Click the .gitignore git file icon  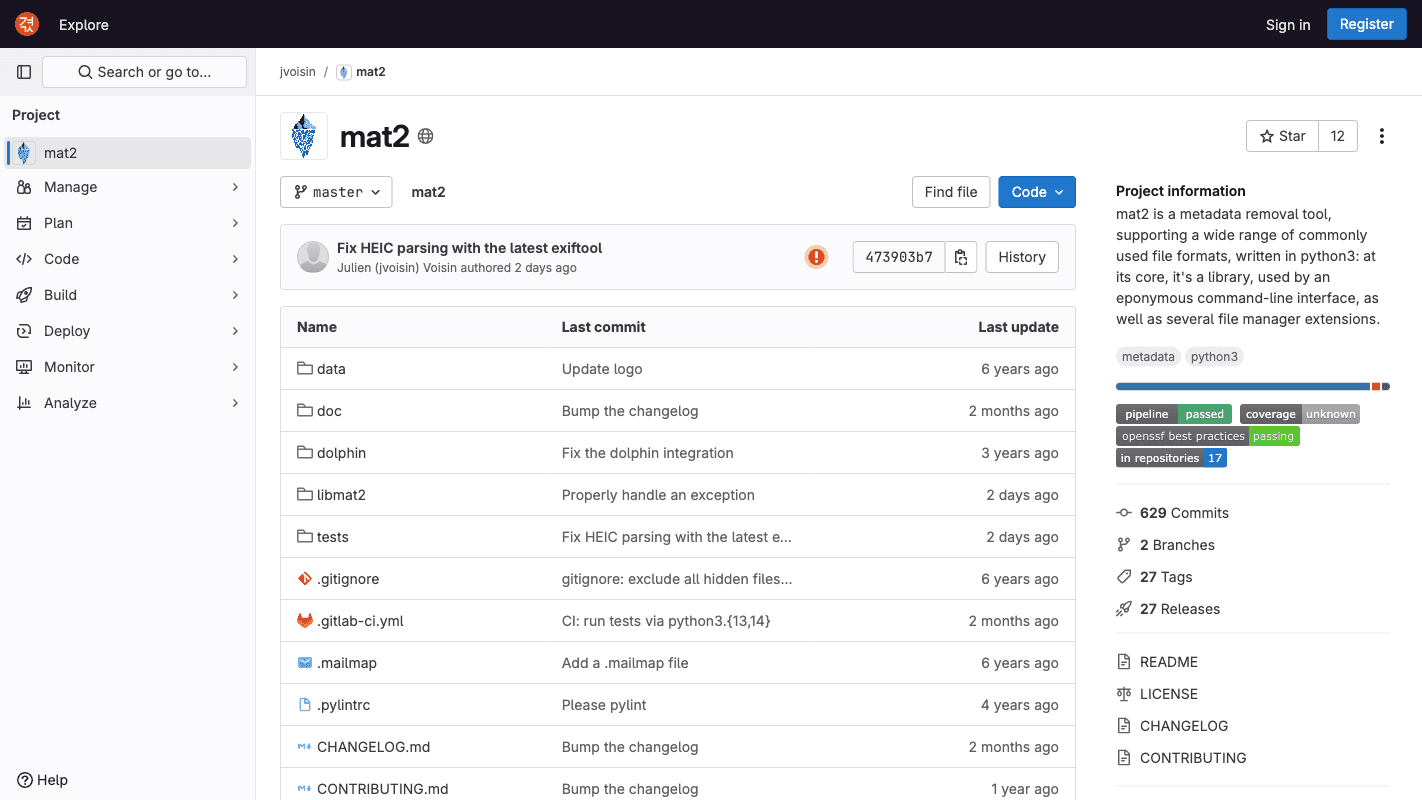point(305,579)
